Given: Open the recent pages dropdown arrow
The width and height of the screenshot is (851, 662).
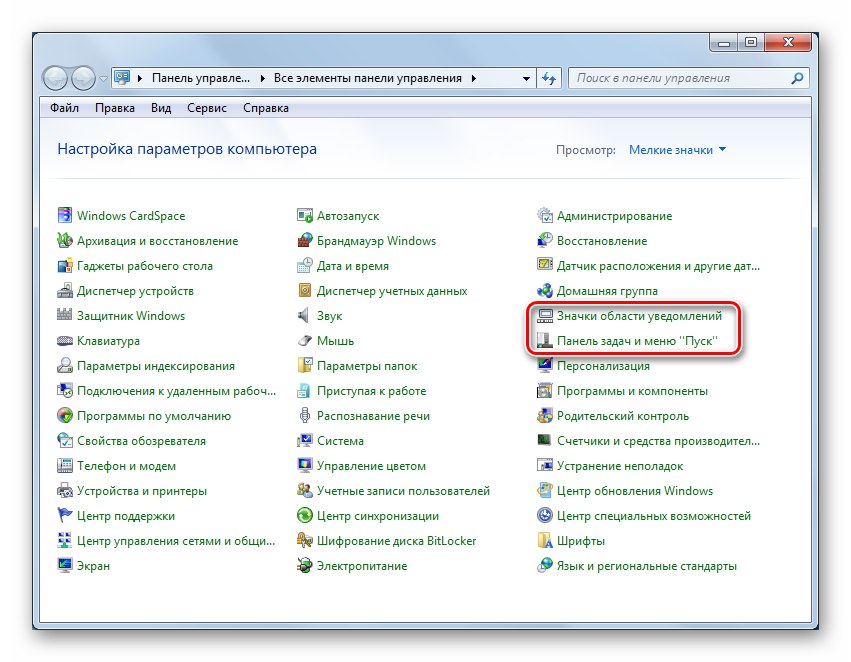Looking at the screenshot, I should click(103, 79).
